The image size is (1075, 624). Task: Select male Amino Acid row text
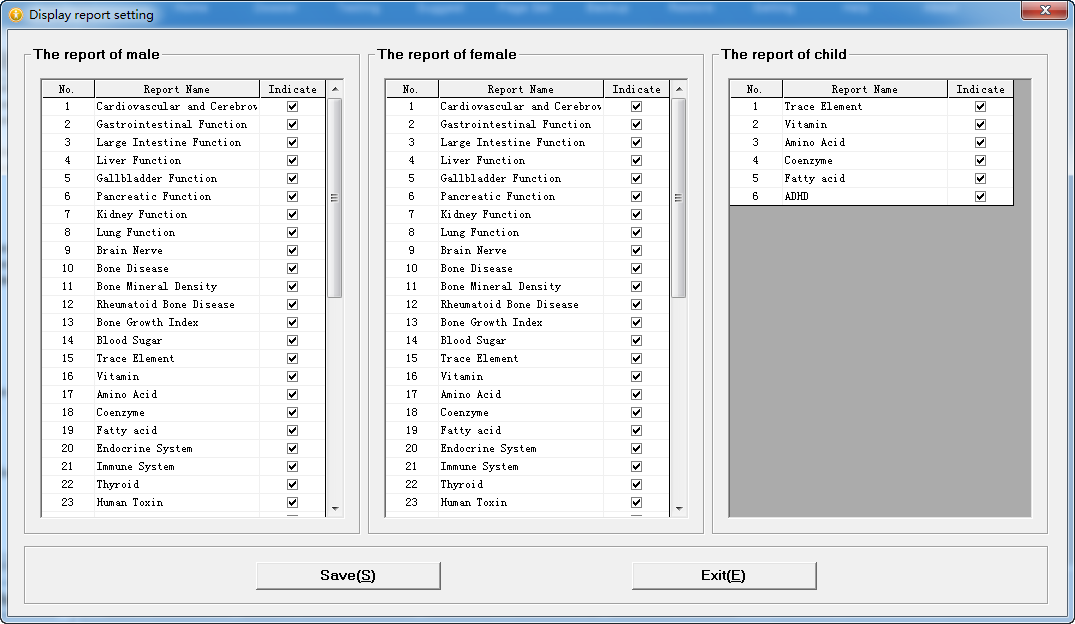pyautogui.click(x=127, y=394)
